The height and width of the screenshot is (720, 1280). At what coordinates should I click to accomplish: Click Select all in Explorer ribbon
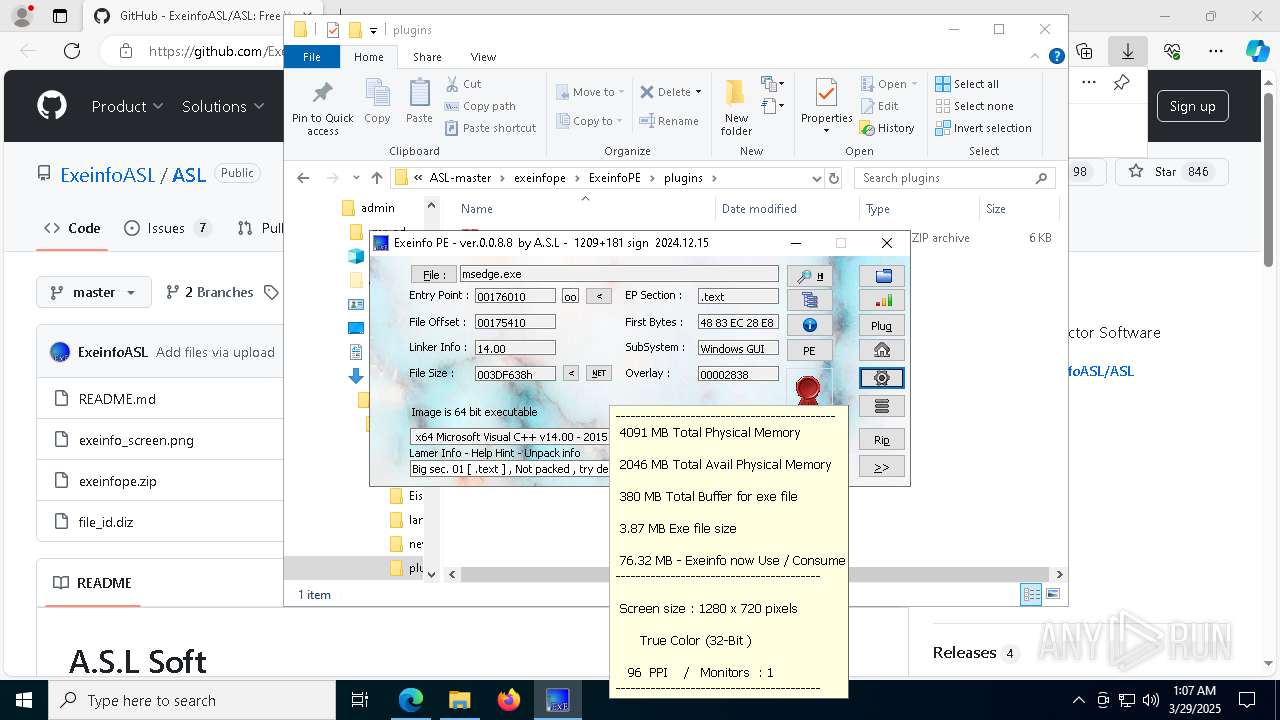point(967,84)
